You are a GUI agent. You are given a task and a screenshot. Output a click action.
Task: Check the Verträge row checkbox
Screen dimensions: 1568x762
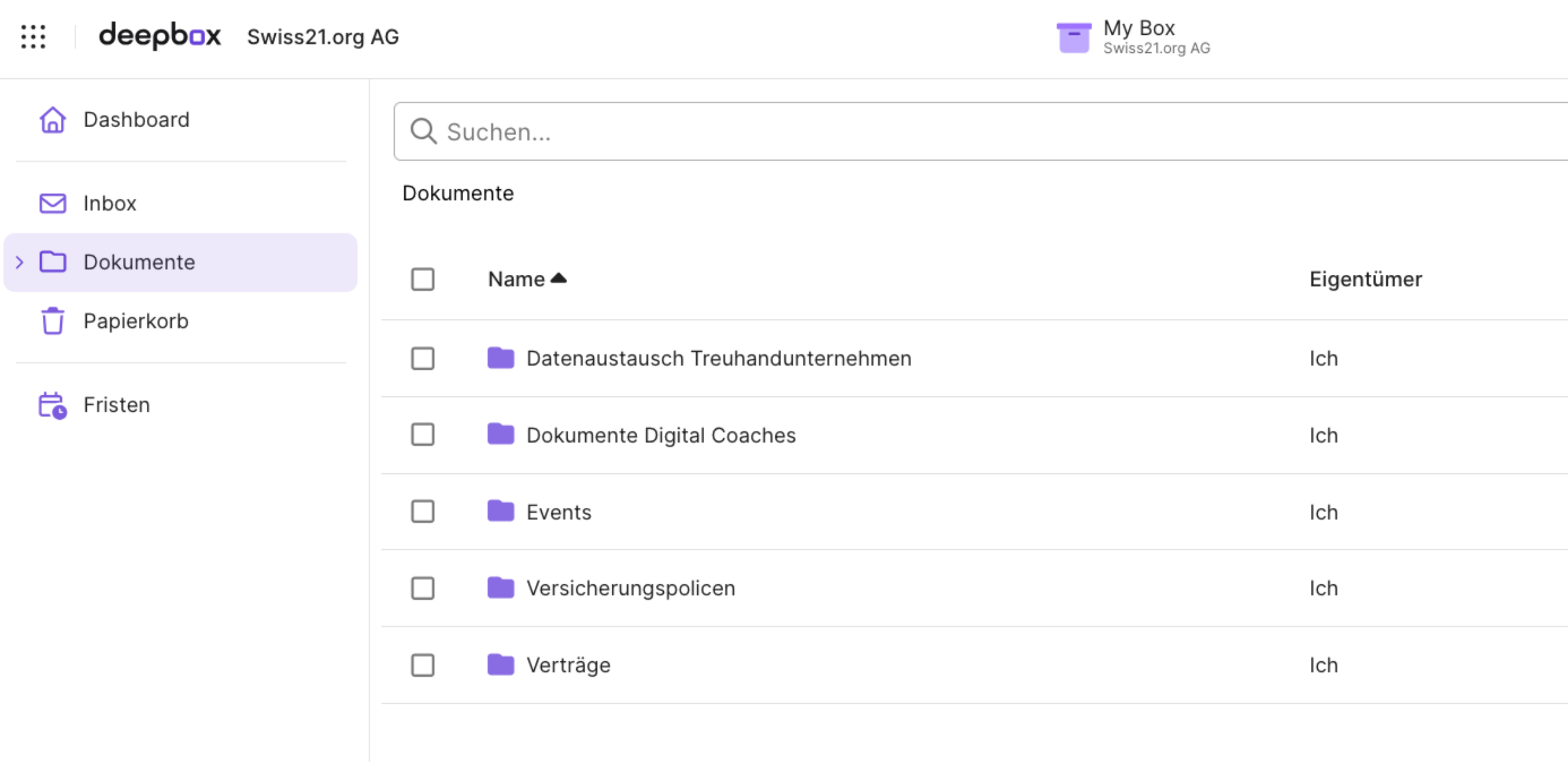(422, 665)
